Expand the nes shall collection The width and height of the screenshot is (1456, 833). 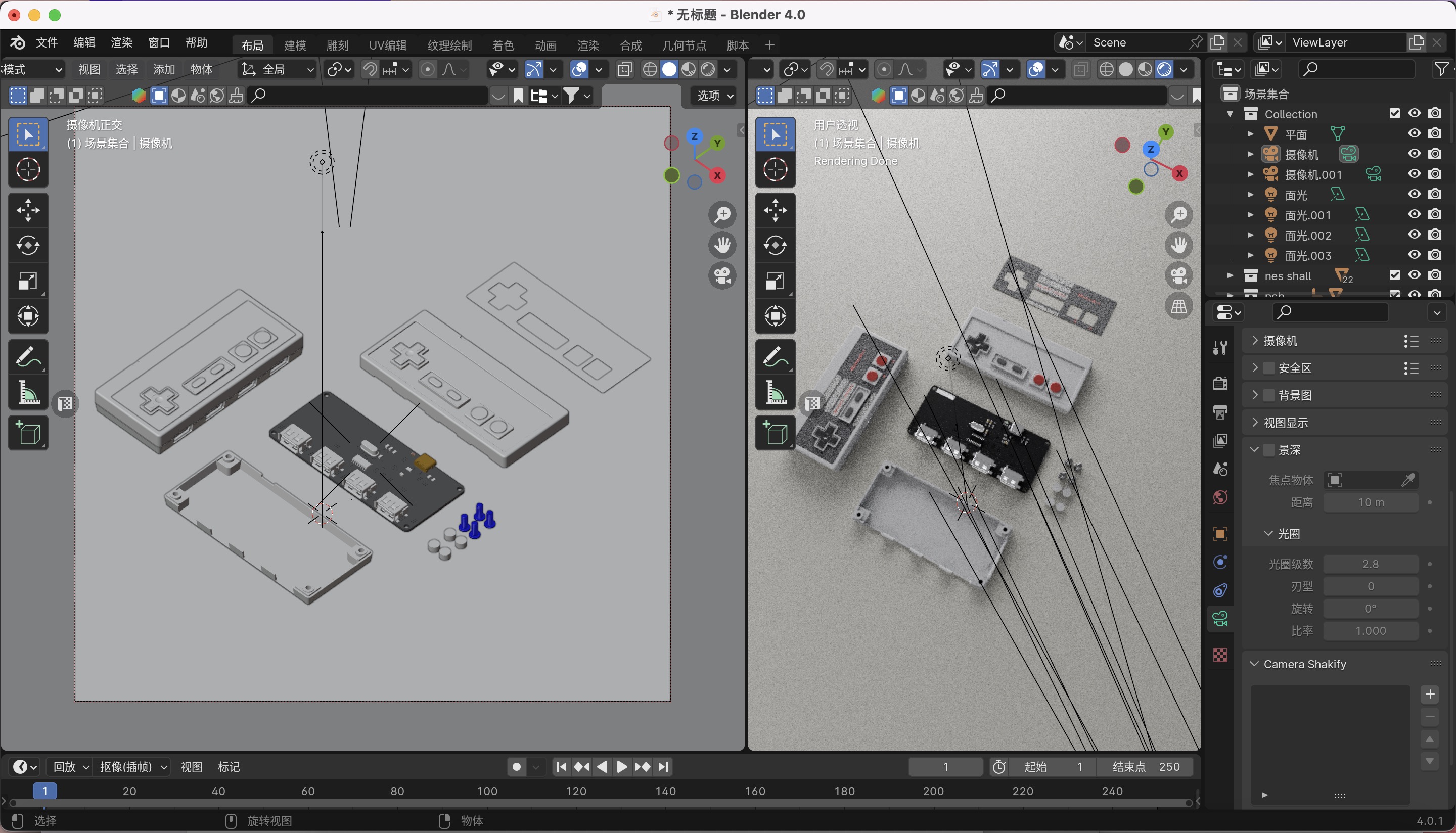1230,276
